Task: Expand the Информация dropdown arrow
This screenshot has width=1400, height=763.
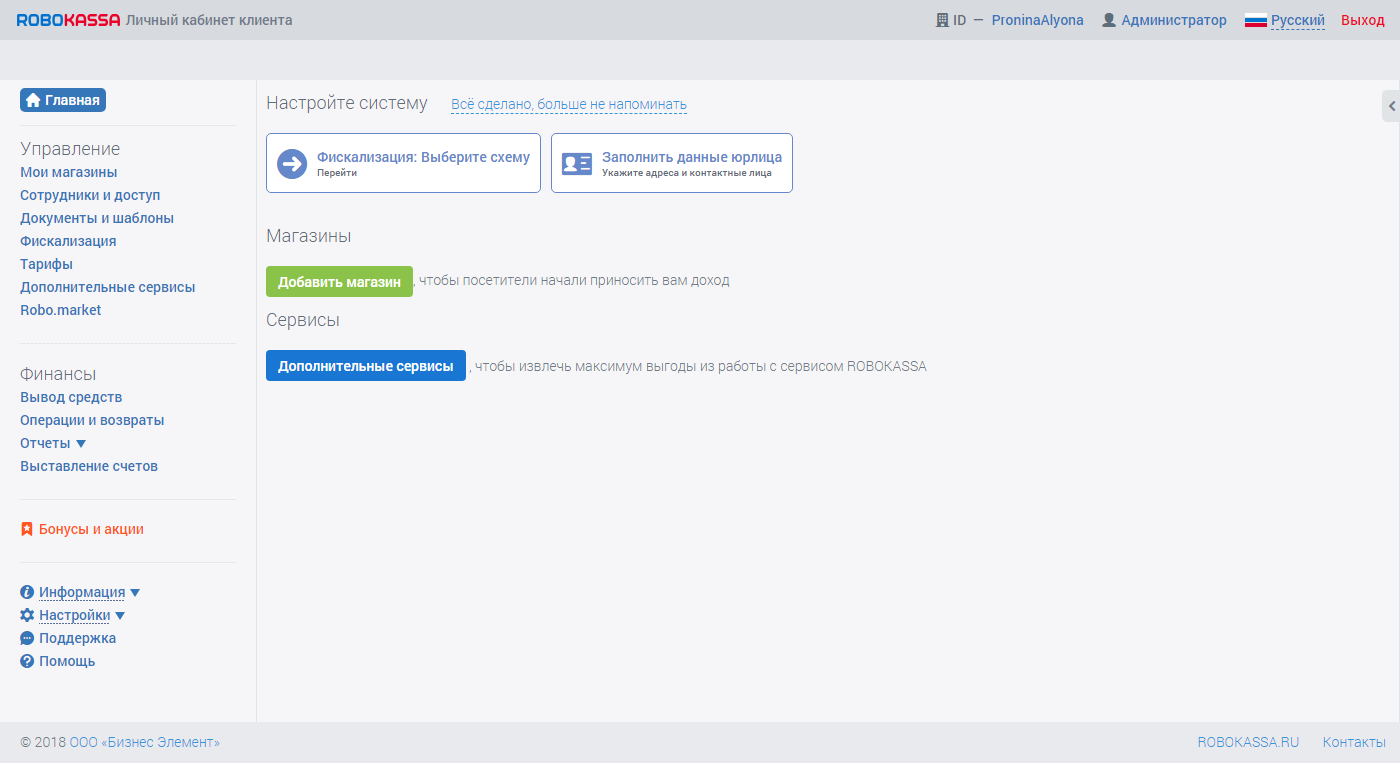Action: [x=135, y=592]
